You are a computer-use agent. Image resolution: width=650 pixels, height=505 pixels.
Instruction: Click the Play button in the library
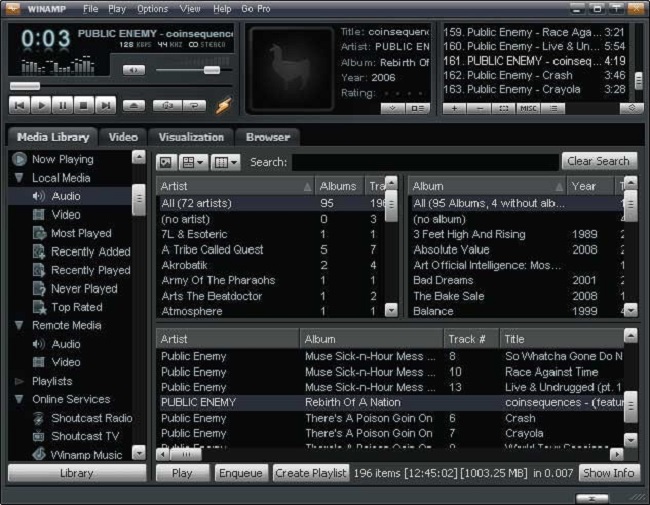(182, 473)
